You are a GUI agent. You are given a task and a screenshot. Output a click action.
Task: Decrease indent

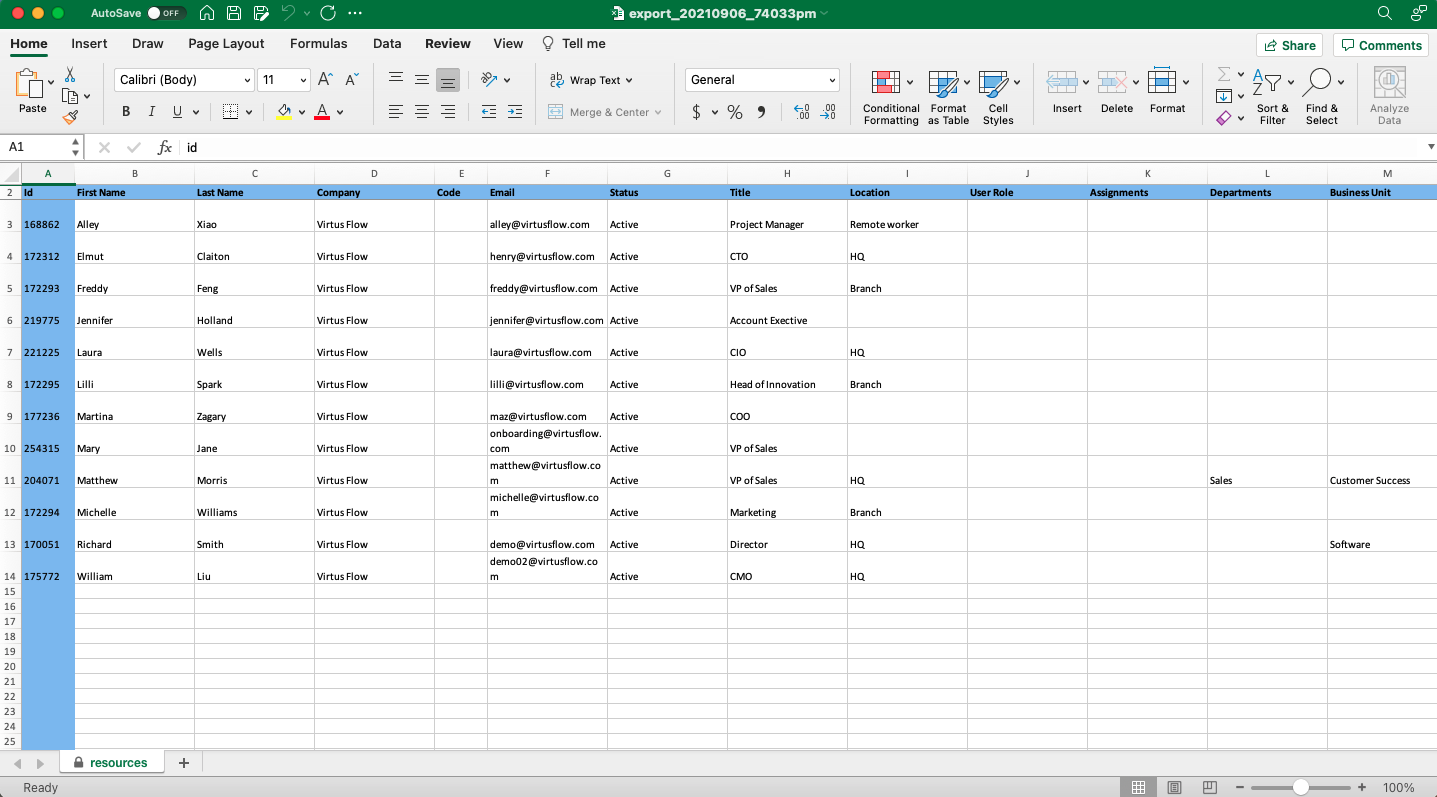tap(489, 112)
